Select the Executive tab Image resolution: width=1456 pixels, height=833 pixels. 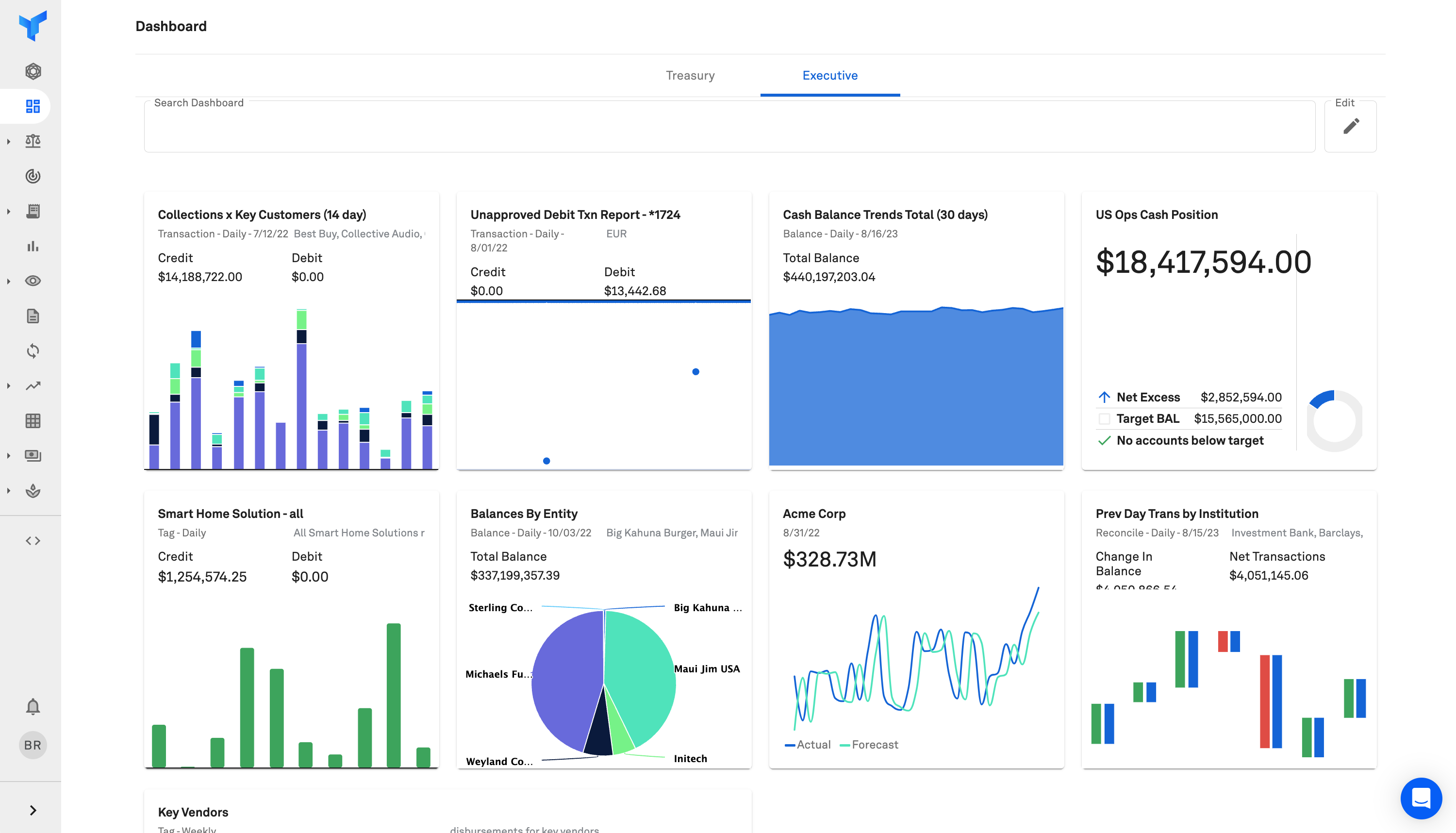click(829, 76)
